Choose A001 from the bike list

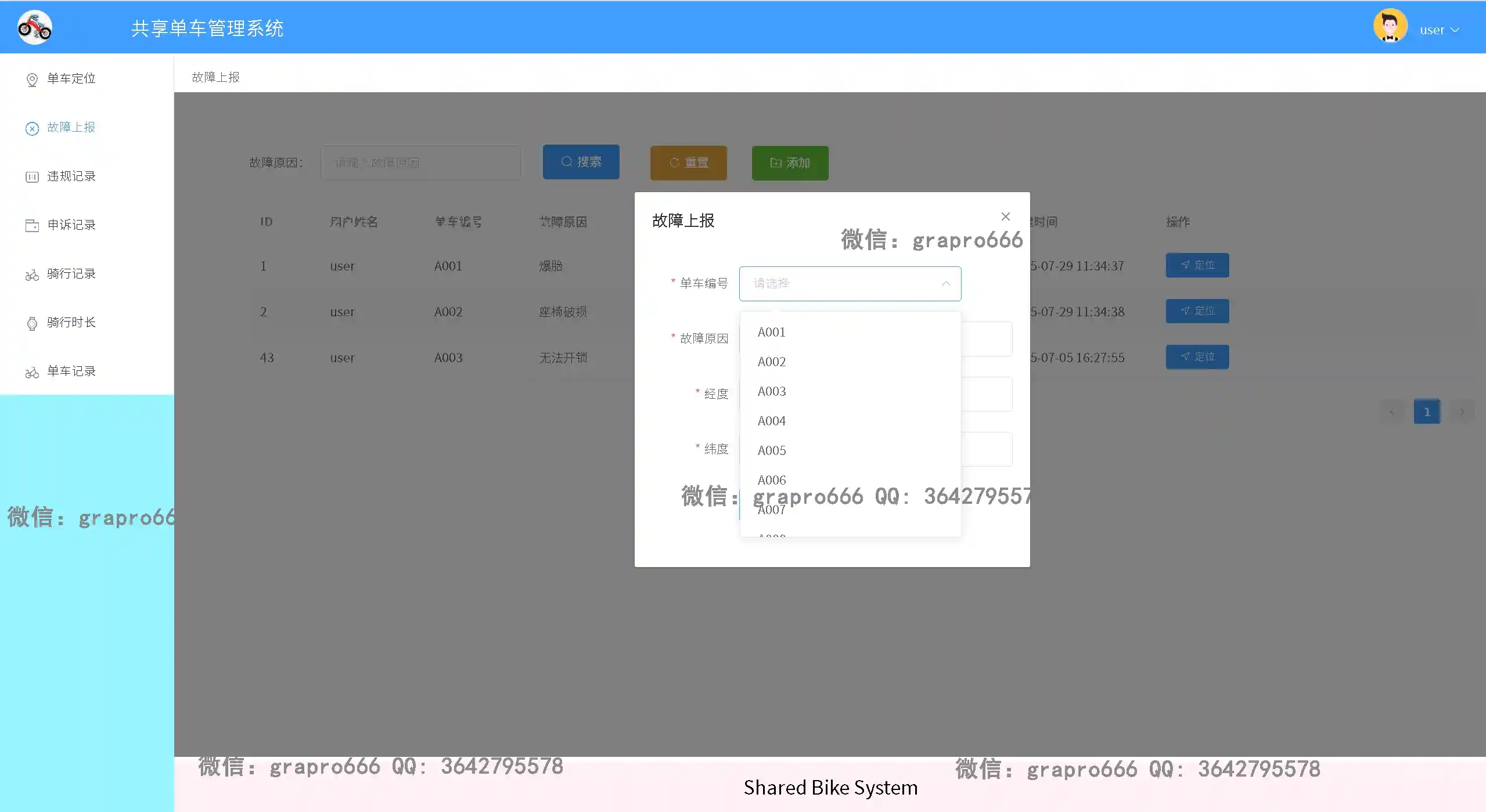(771, 332)
